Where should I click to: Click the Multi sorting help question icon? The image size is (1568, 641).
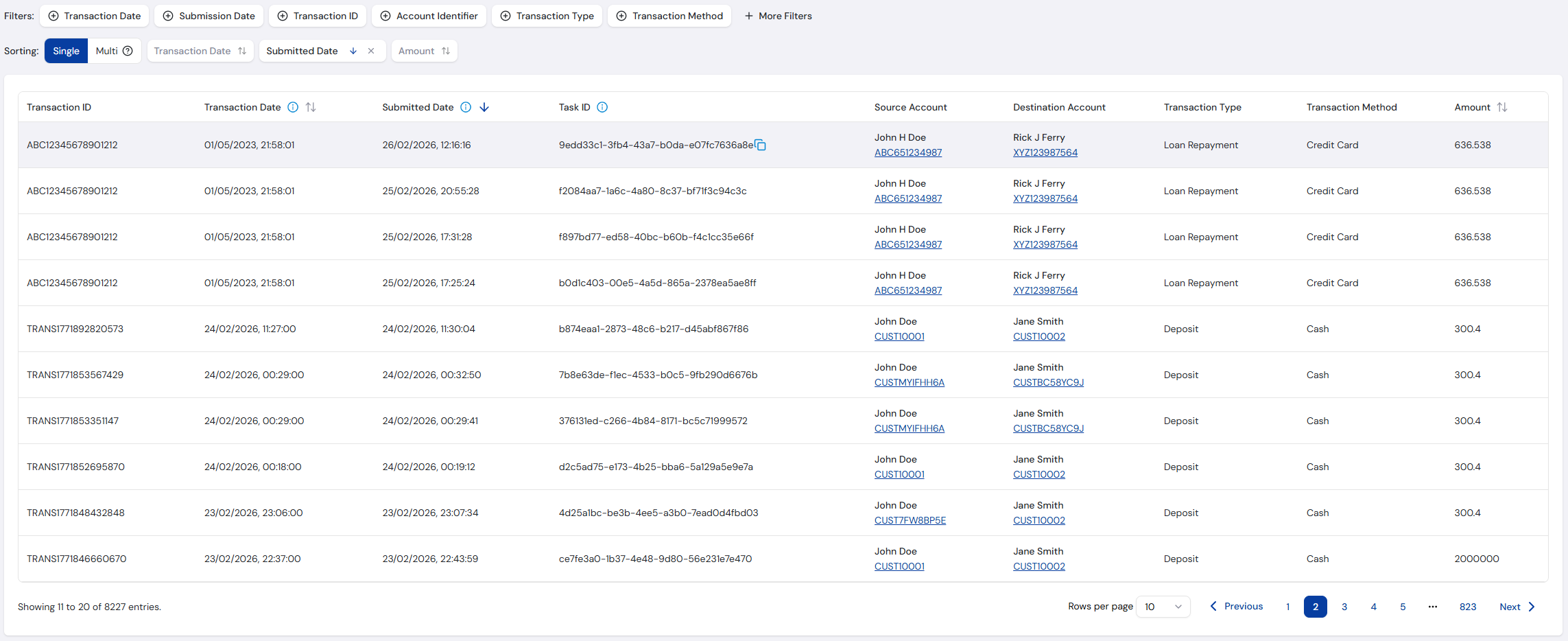pyautogui.click(x=128, y=51)
